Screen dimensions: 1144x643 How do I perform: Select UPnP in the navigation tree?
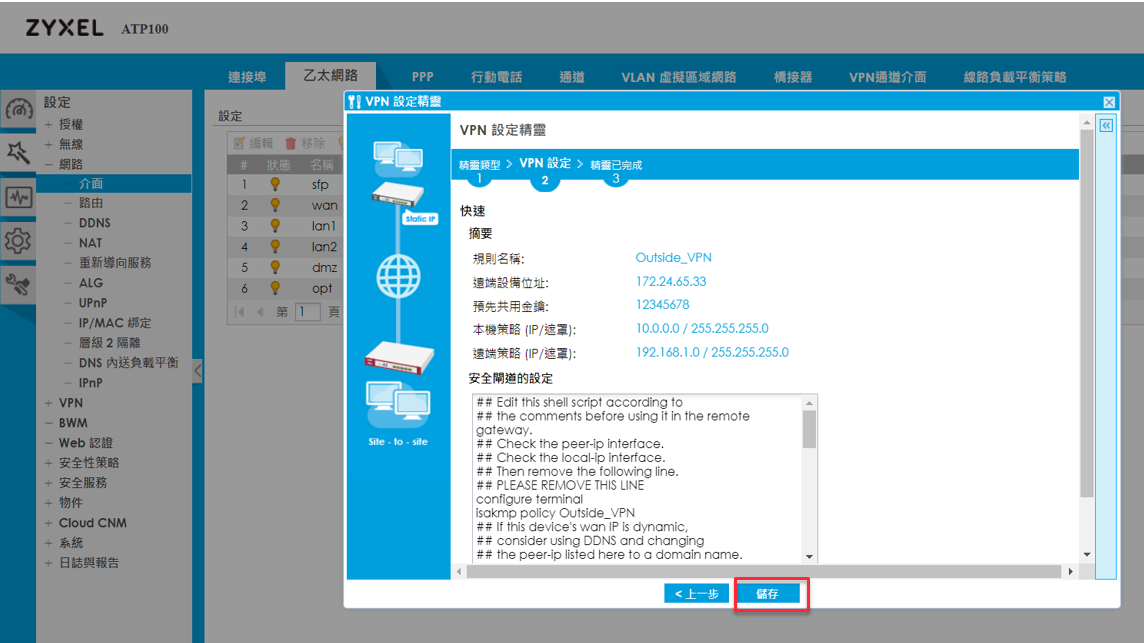pyautogui.click(x=93, y=303)
